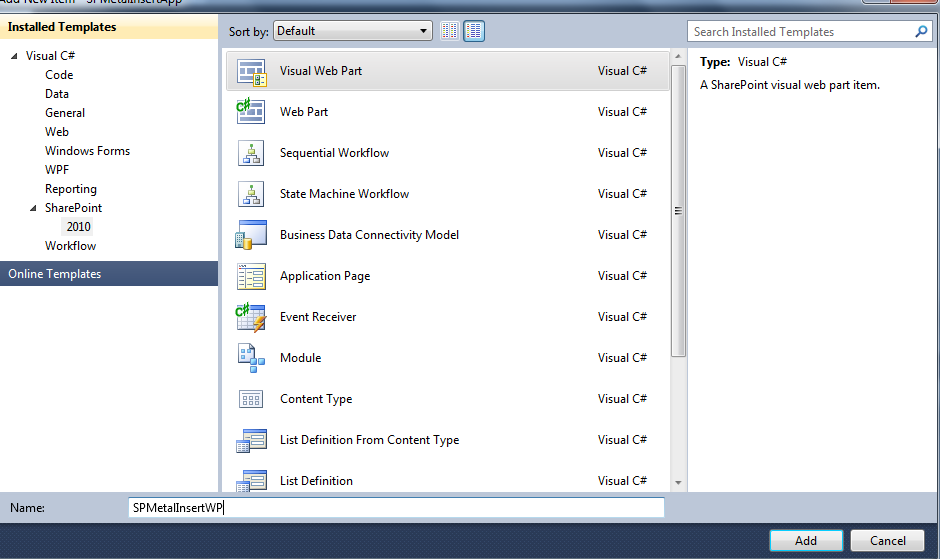Click the Visual Web Part template icon

251,72
